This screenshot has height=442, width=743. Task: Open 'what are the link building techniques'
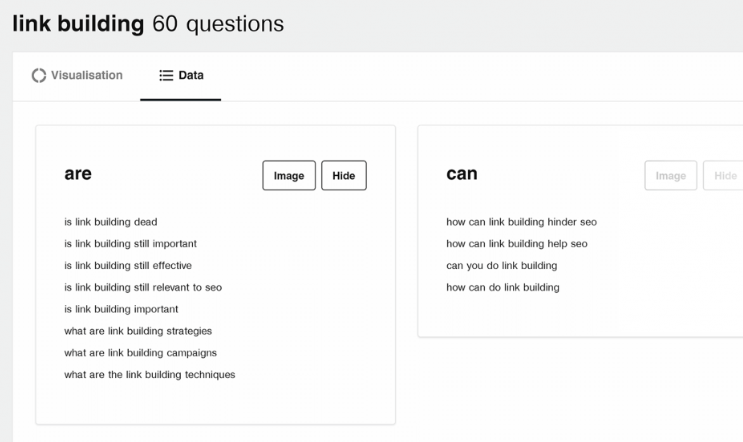150,374
